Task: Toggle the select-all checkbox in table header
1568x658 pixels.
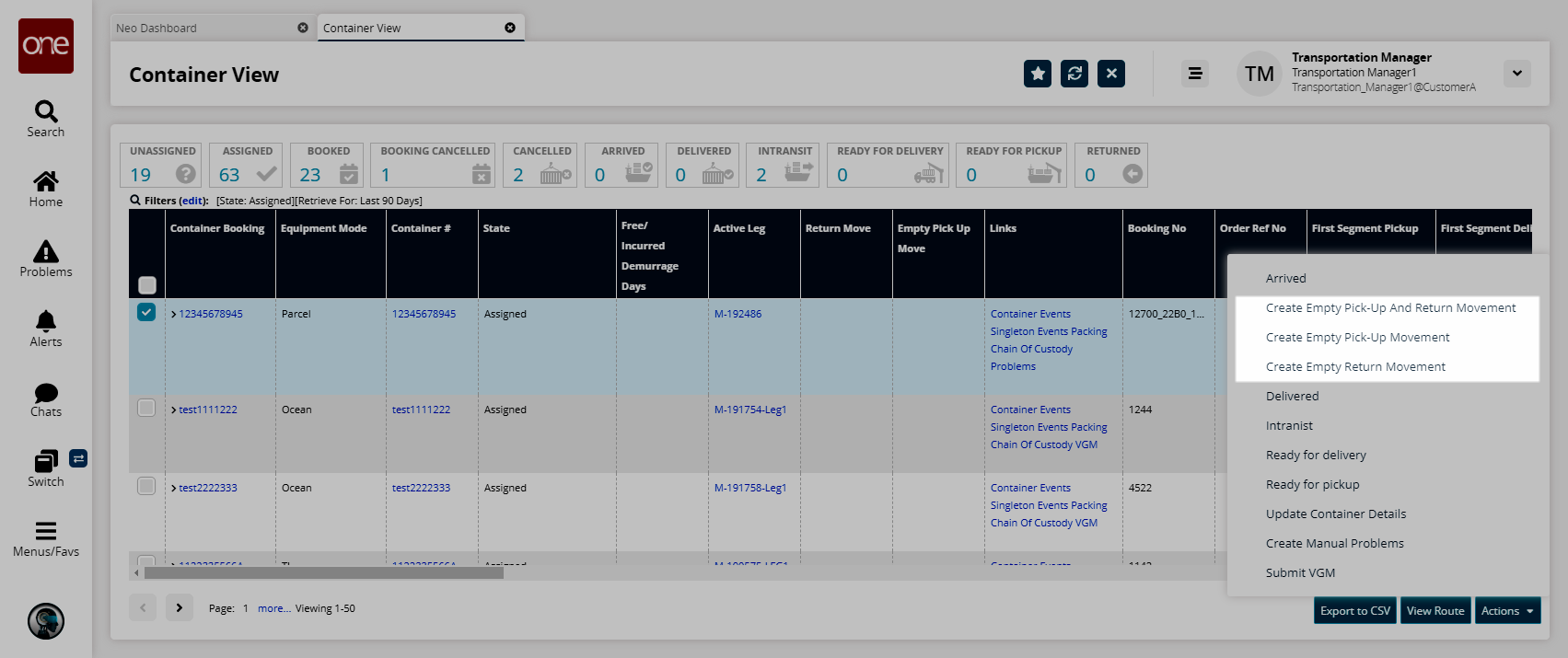Action: coord(147,285)
